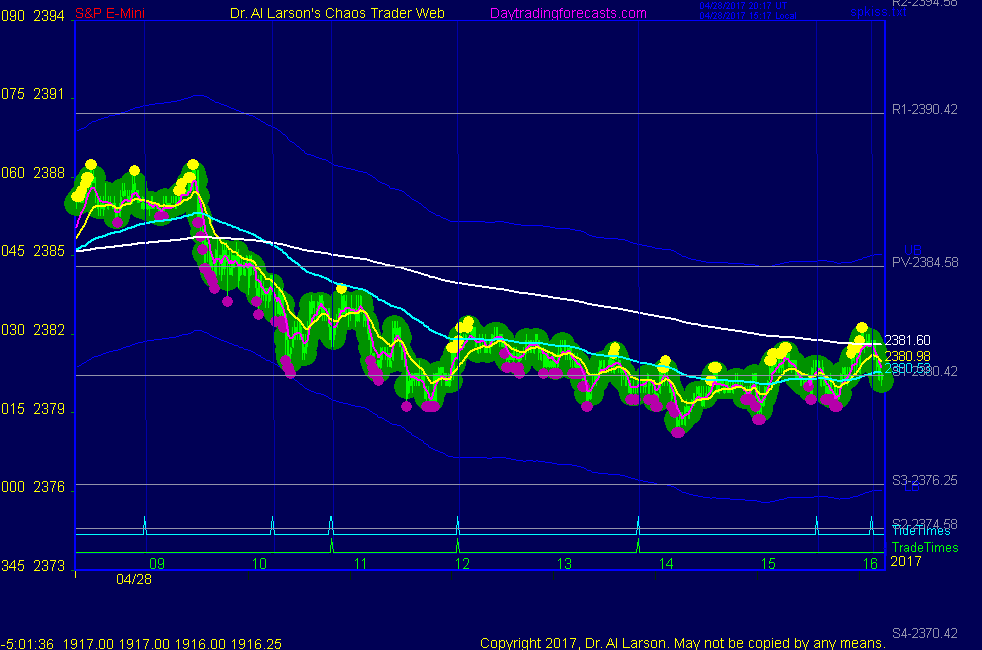
Task: Click the Copyright 2017 Dr. Al Larson notice
Action: (683, 643)
